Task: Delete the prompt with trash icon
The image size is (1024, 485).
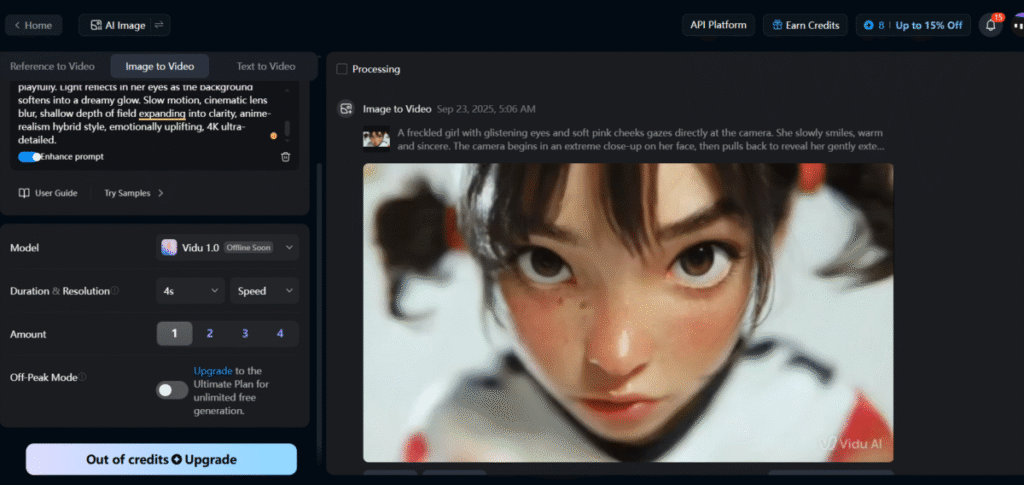Action: tap(285, 157)
